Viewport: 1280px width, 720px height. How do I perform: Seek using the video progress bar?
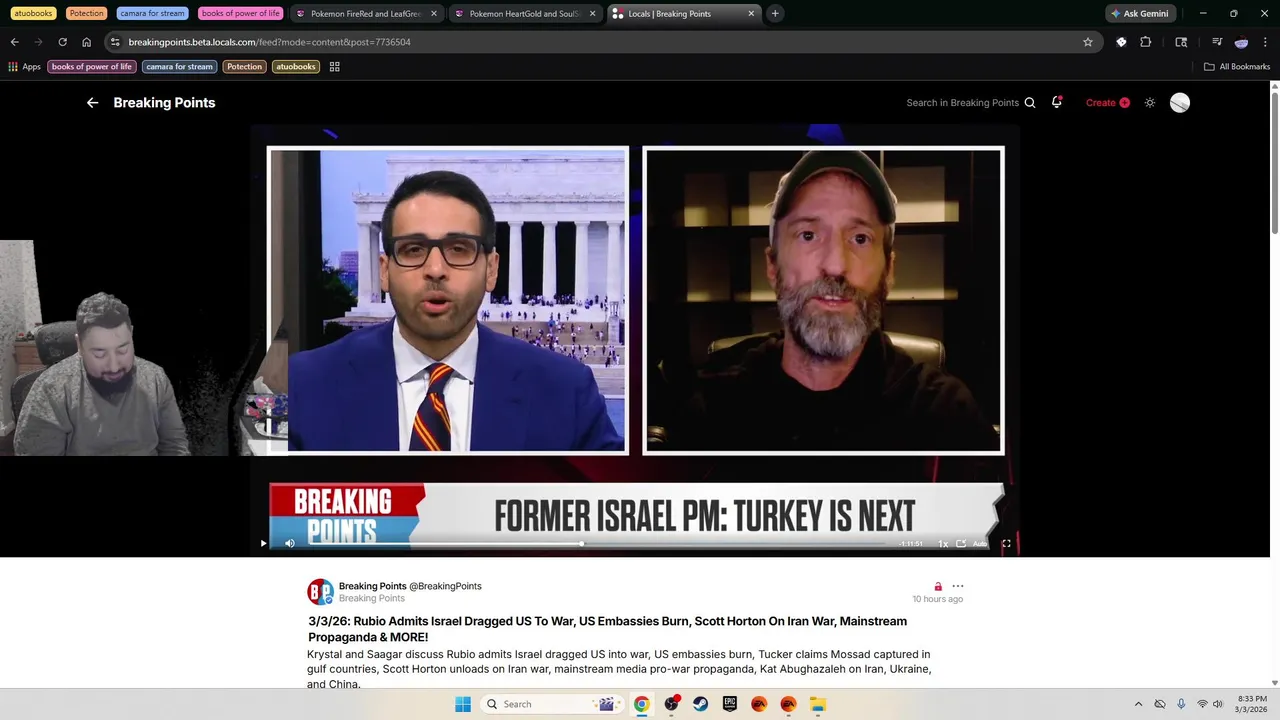click(596, 543)
